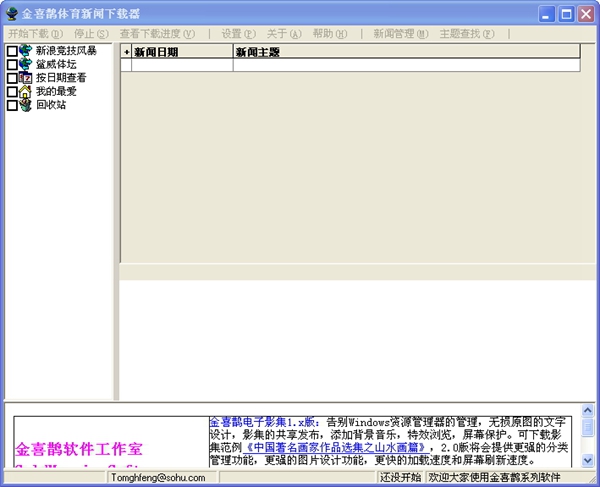
Task: Click the 新闻日期 column header
Action: pos(180,51)
